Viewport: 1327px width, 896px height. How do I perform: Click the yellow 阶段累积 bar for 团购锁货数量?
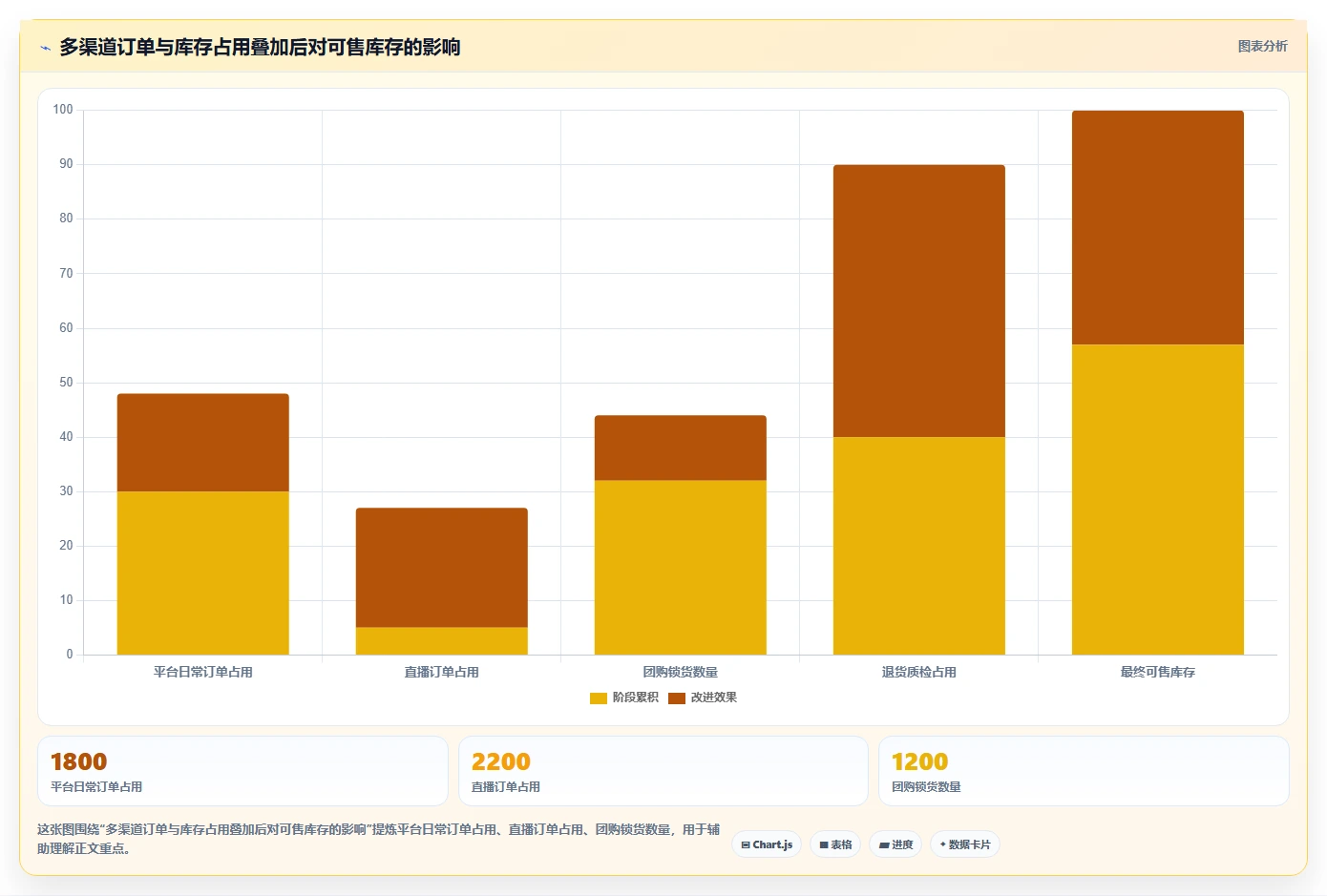(x=681, y=568)
